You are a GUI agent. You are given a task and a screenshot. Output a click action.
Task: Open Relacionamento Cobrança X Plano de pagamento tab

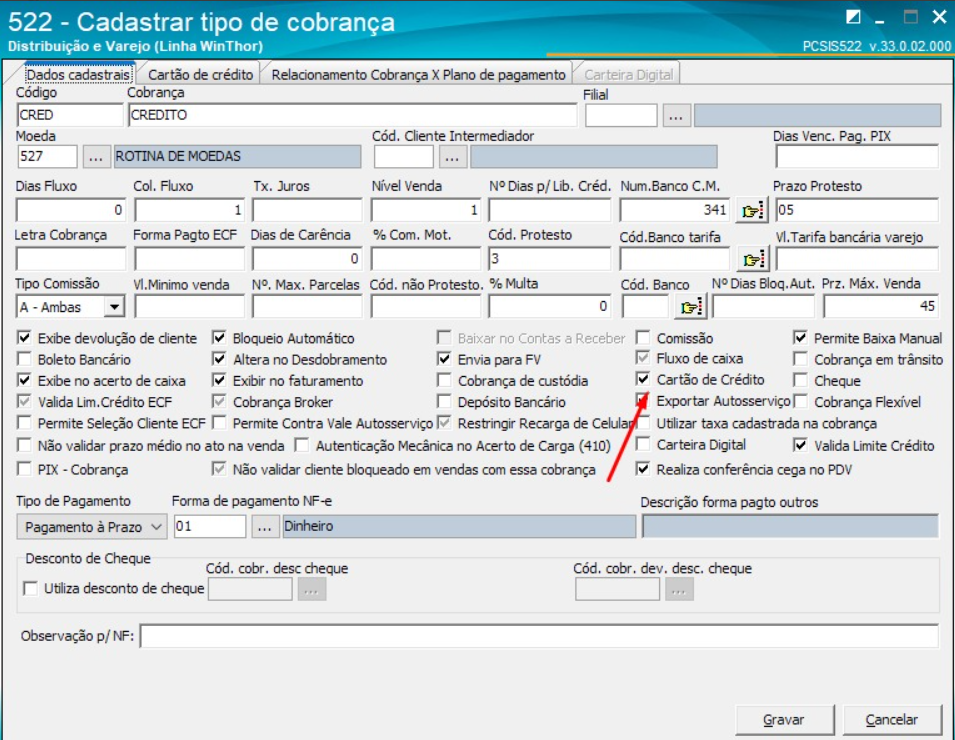pos(419,74)
